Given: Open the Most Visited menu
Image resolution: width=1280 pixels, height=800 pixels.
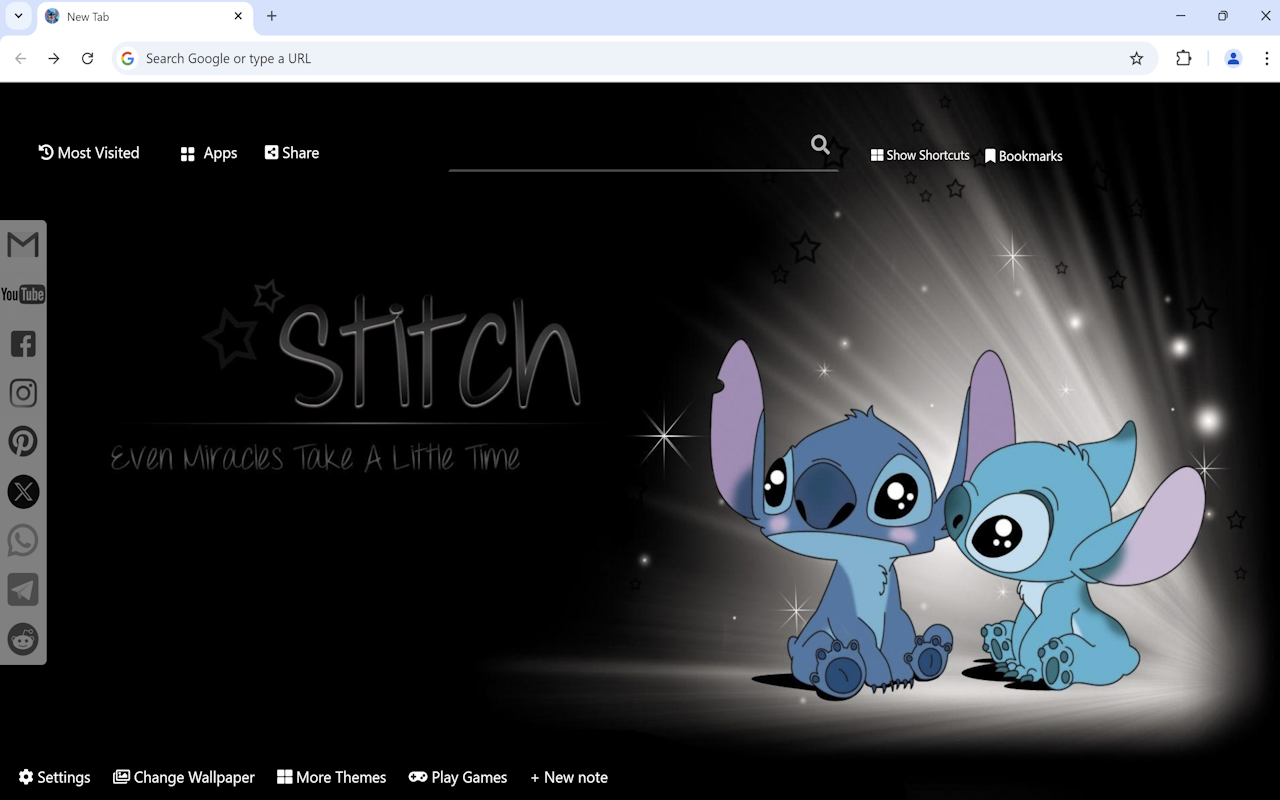Looking at the screenshot, I should (88, 152).
